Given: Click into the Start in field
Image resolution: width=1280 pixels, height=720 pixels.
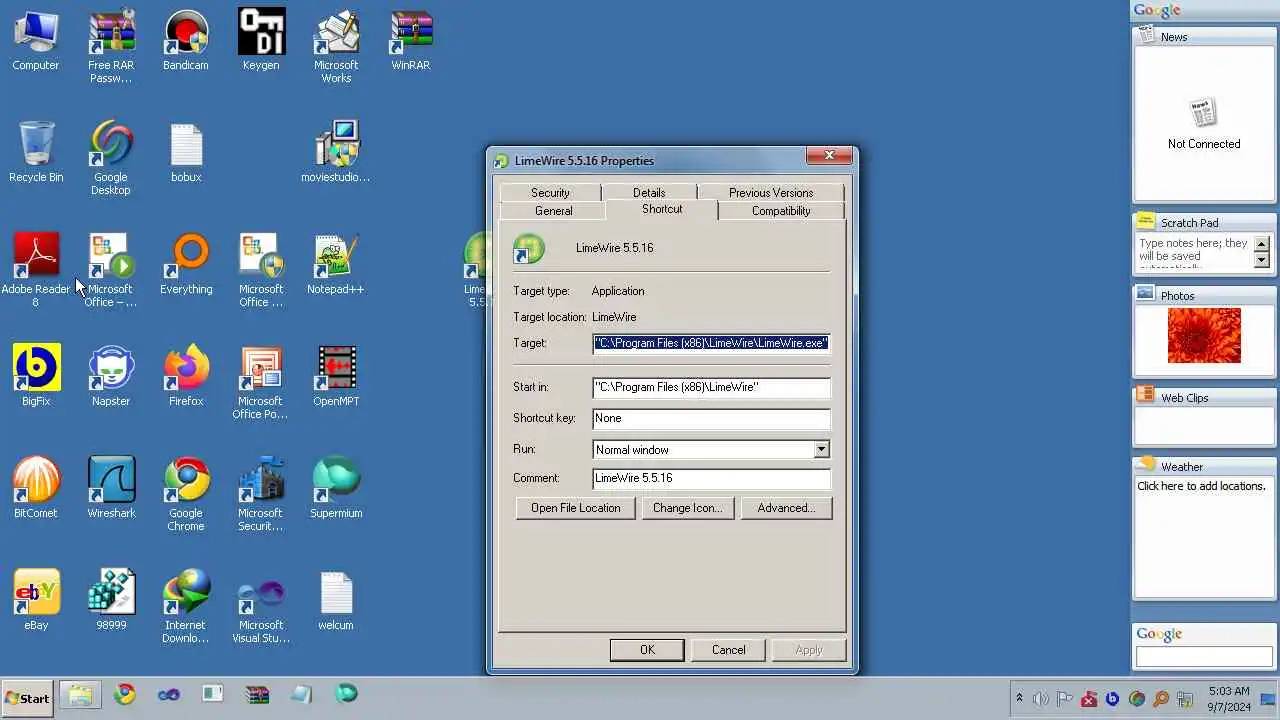Looking at the screenshot, I should click(x=711, y=387).
